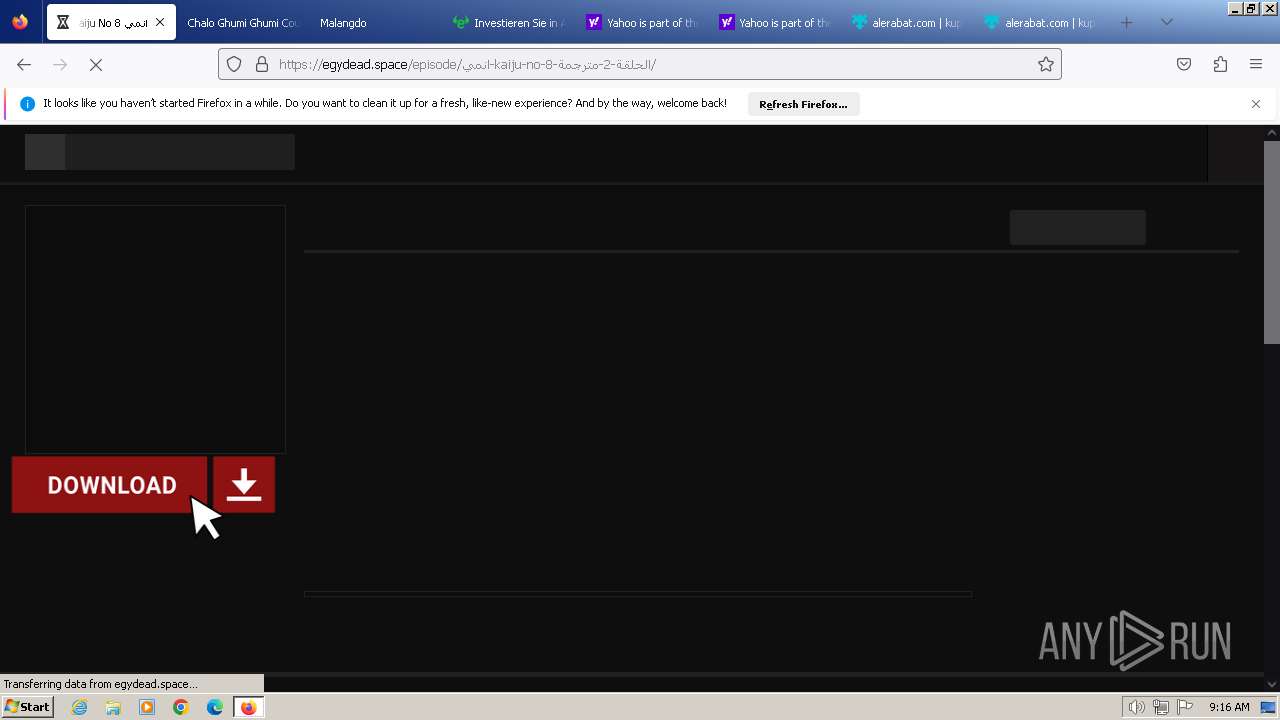Open Windows Explorer folder from taskbar

click(x=113, y=707)
